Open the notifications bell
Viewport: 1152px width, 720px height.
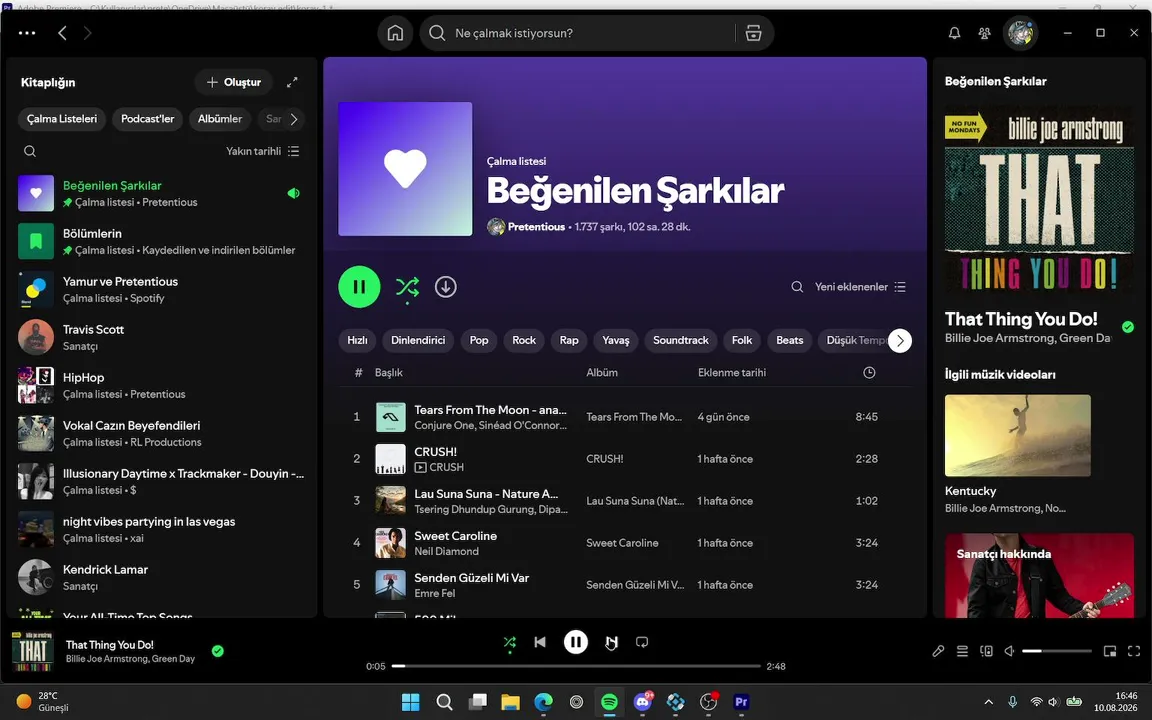tap(954, 33)
